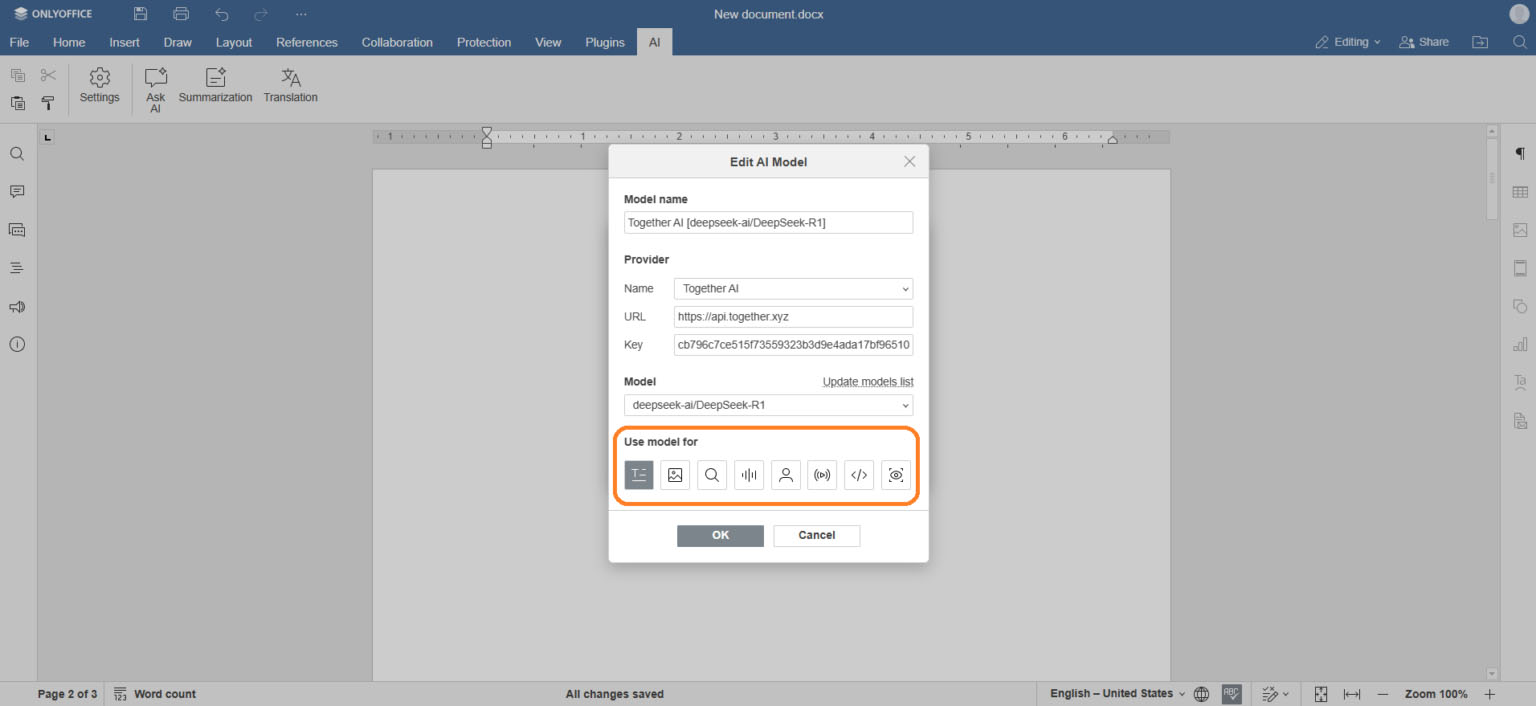Toggle spell checking in status bar

click(x=1231, y=694)
